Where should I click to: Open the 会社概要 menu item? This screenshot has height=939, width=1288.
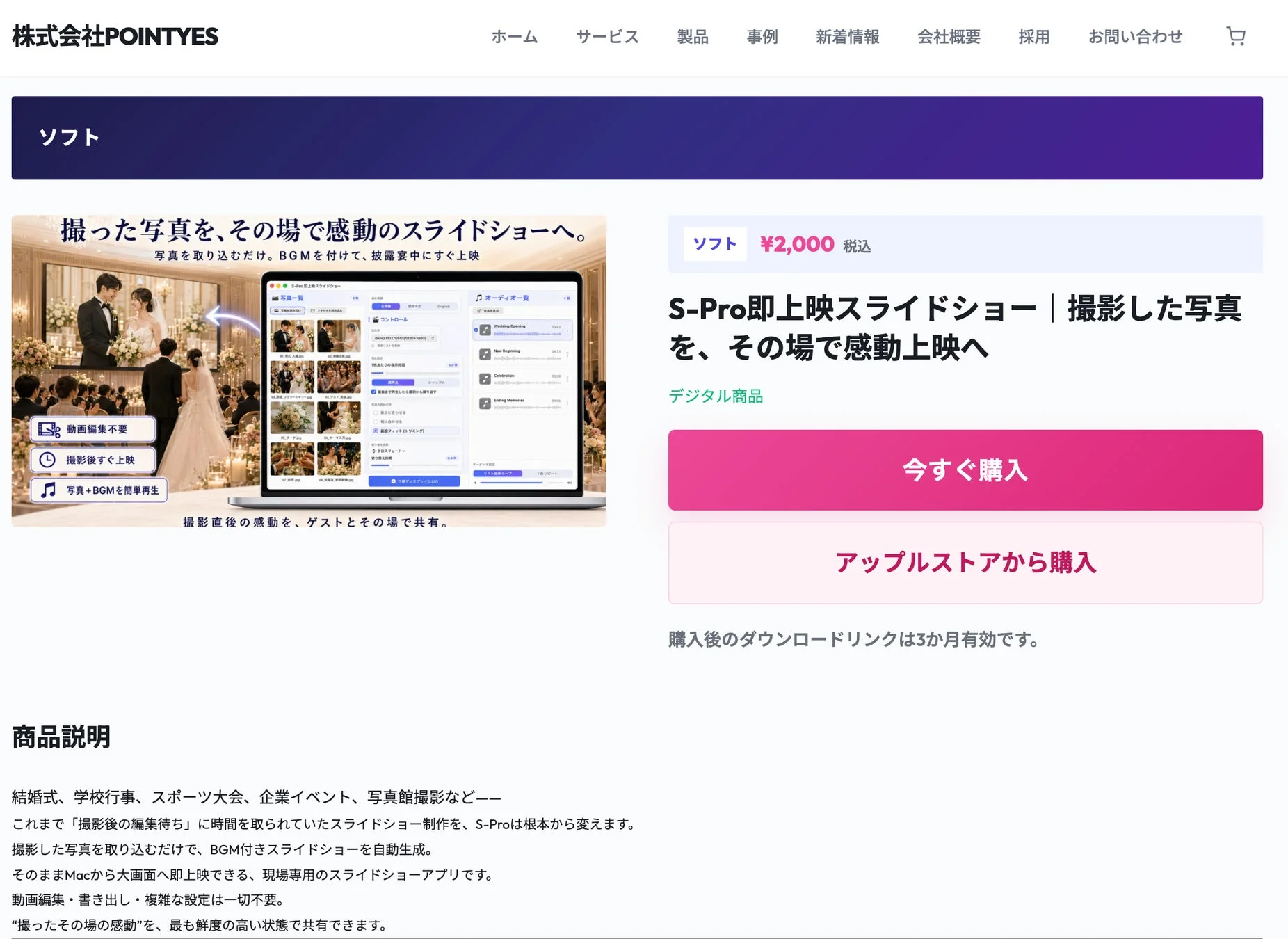click(949, 37)
